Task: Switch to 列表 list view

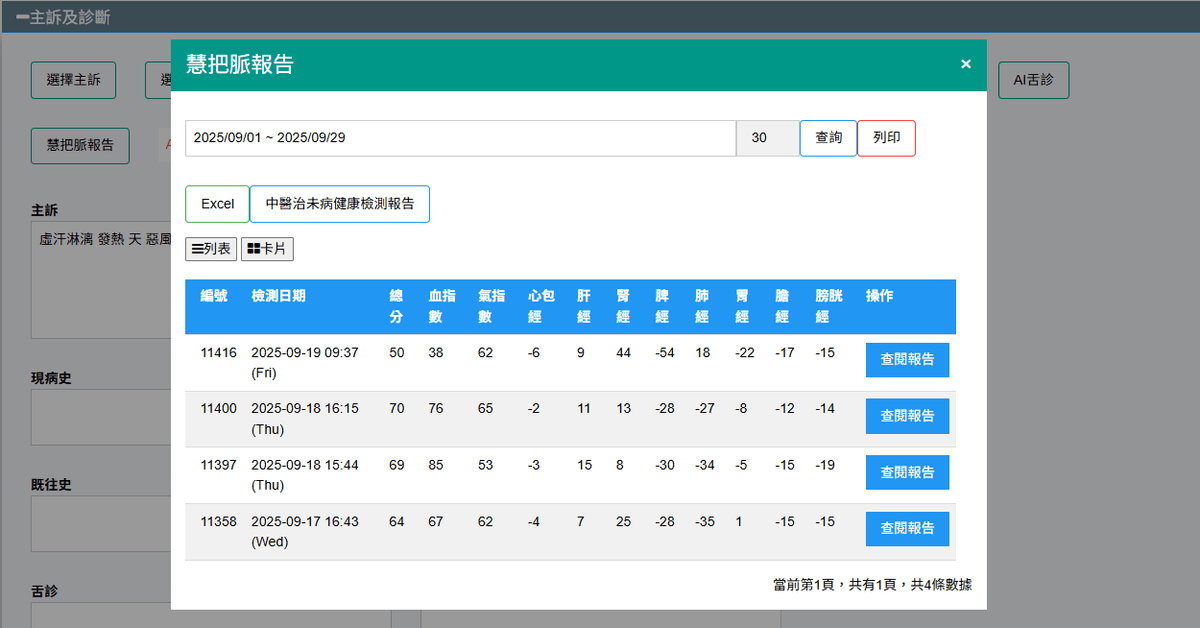Action: click(211, 249)
